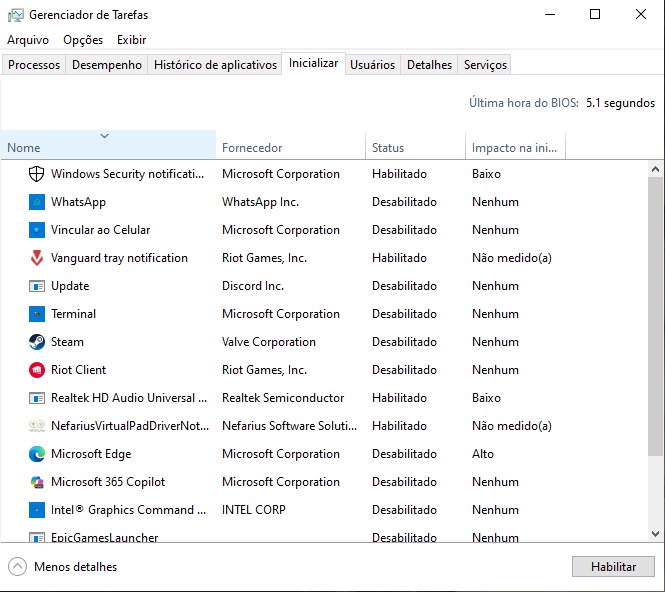
Task: Click the Nefarius Software Soluti... cell
Action: (x=289, y=426)
